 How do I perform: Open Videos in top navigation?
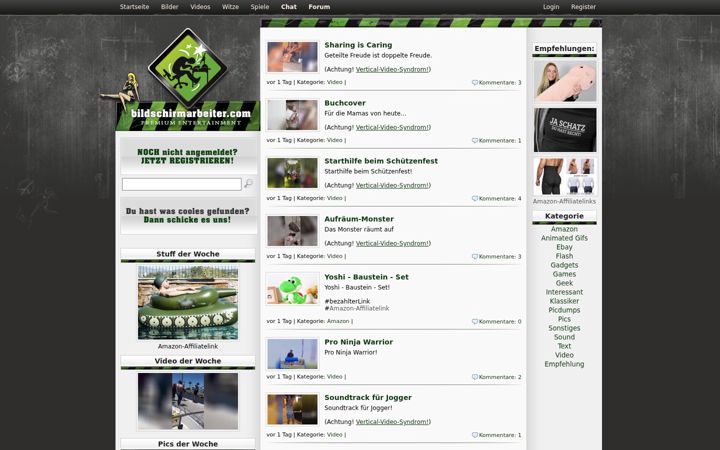click(x=200, y=7)
